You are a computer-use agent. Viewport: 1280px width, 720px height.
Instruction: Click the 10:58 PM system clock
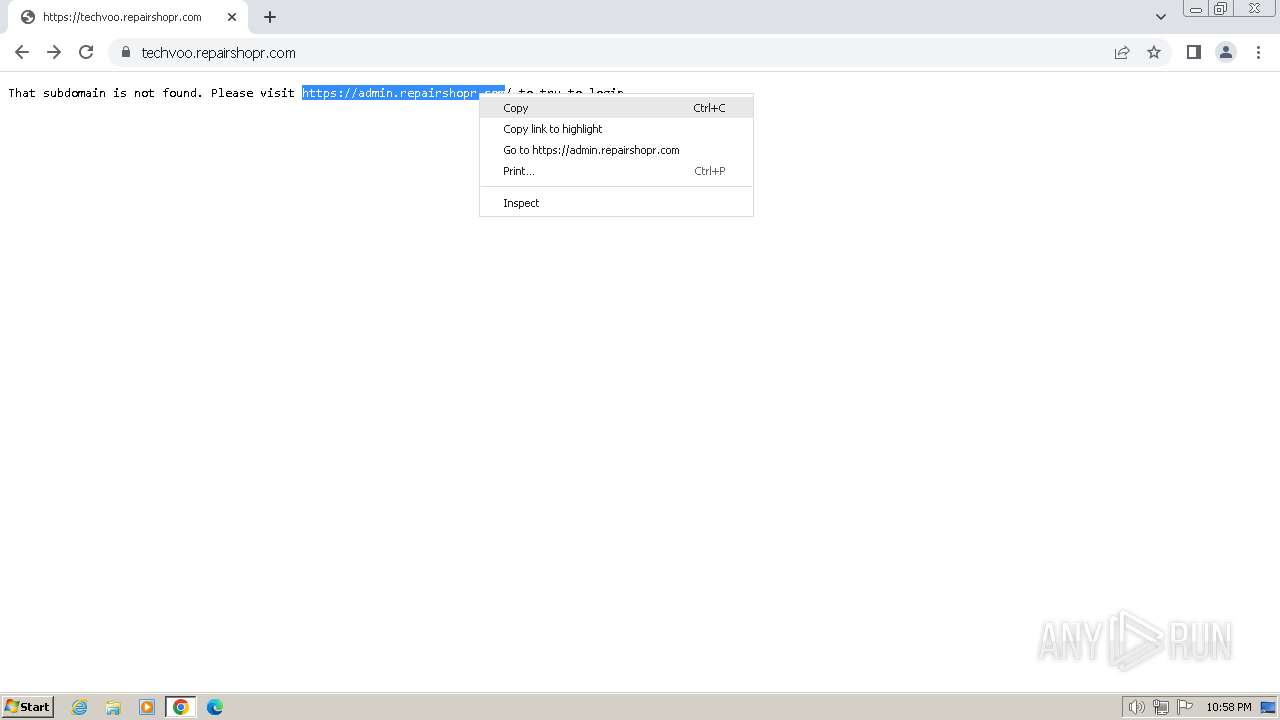coord(1228,707)
